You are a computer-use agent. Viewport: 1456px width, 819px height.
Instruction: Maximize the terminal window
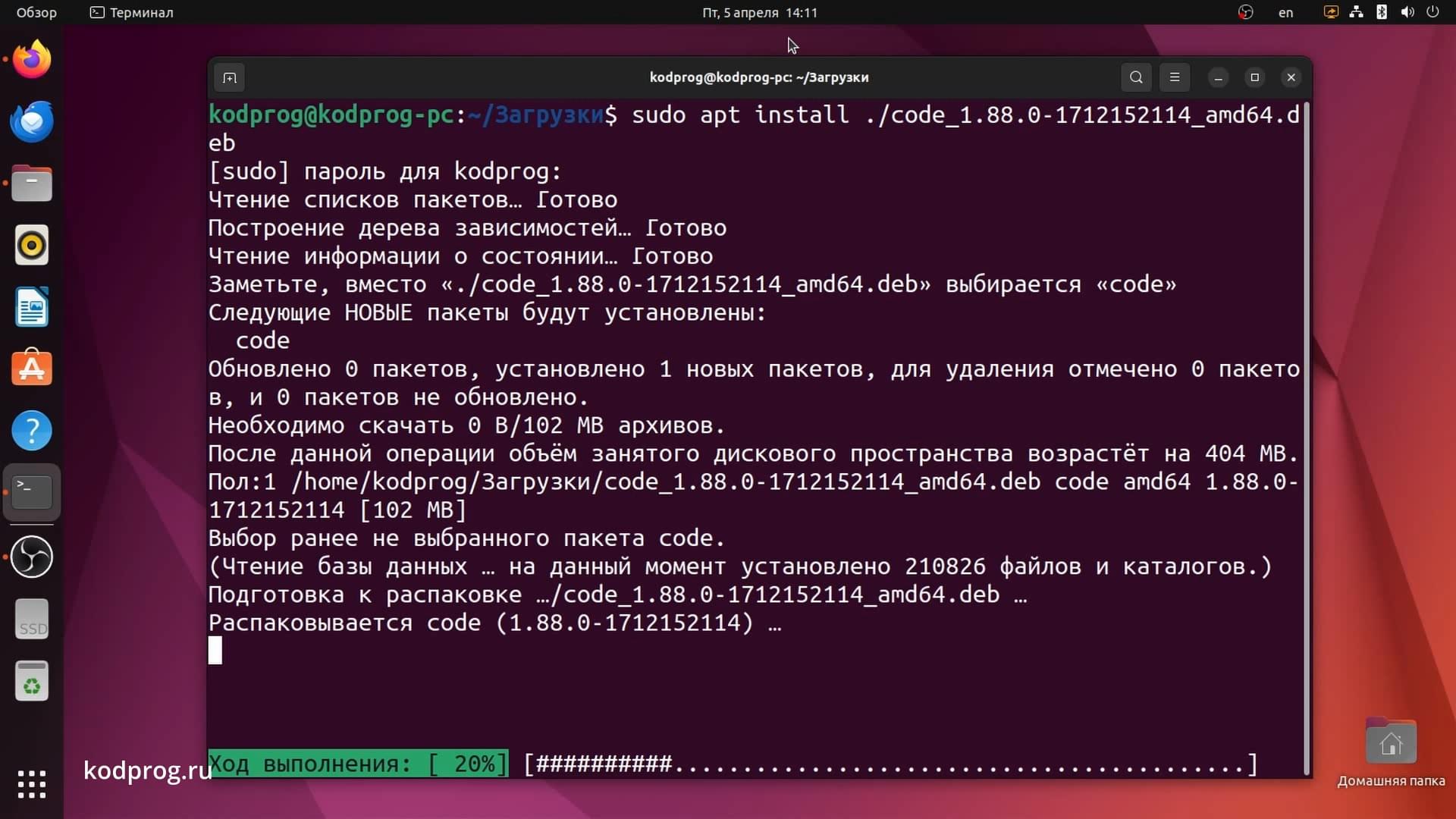point(1255,77)
